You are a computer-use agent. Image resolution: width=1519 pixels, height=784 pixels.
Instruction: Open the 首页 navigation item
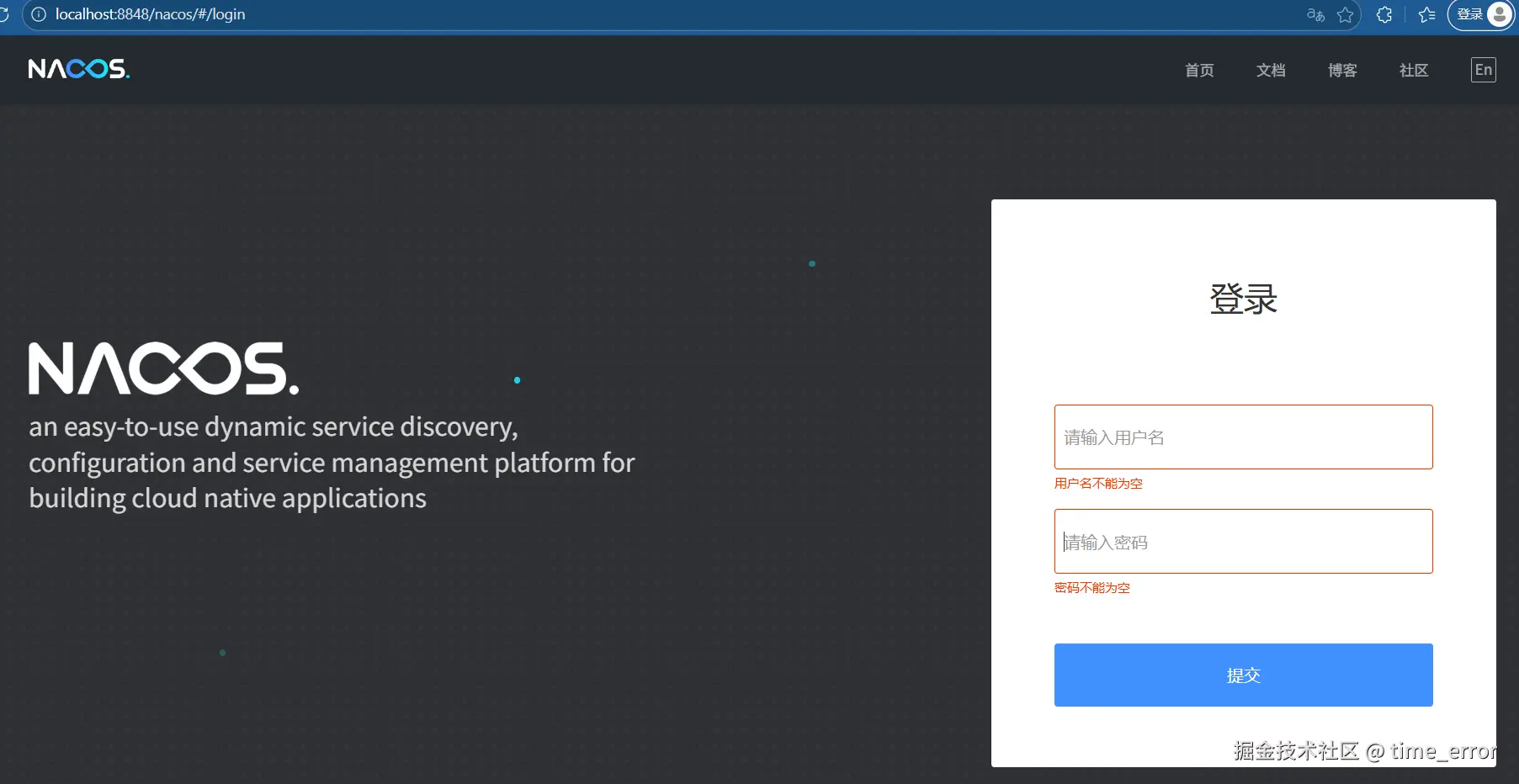pos(1198,71)
